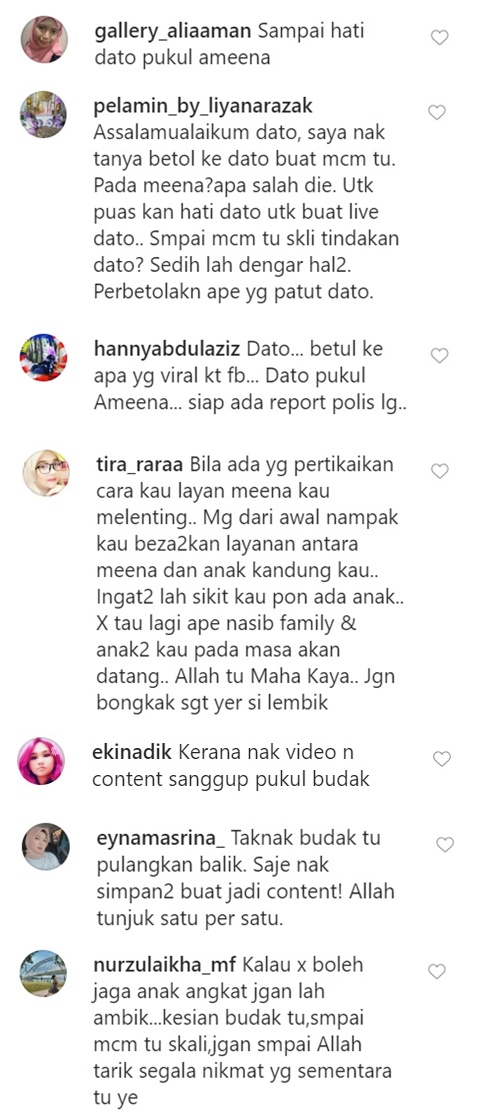Like gallery_aliaaman's comment with the heart
The image size is (487, 1117).
pos(439,37)
